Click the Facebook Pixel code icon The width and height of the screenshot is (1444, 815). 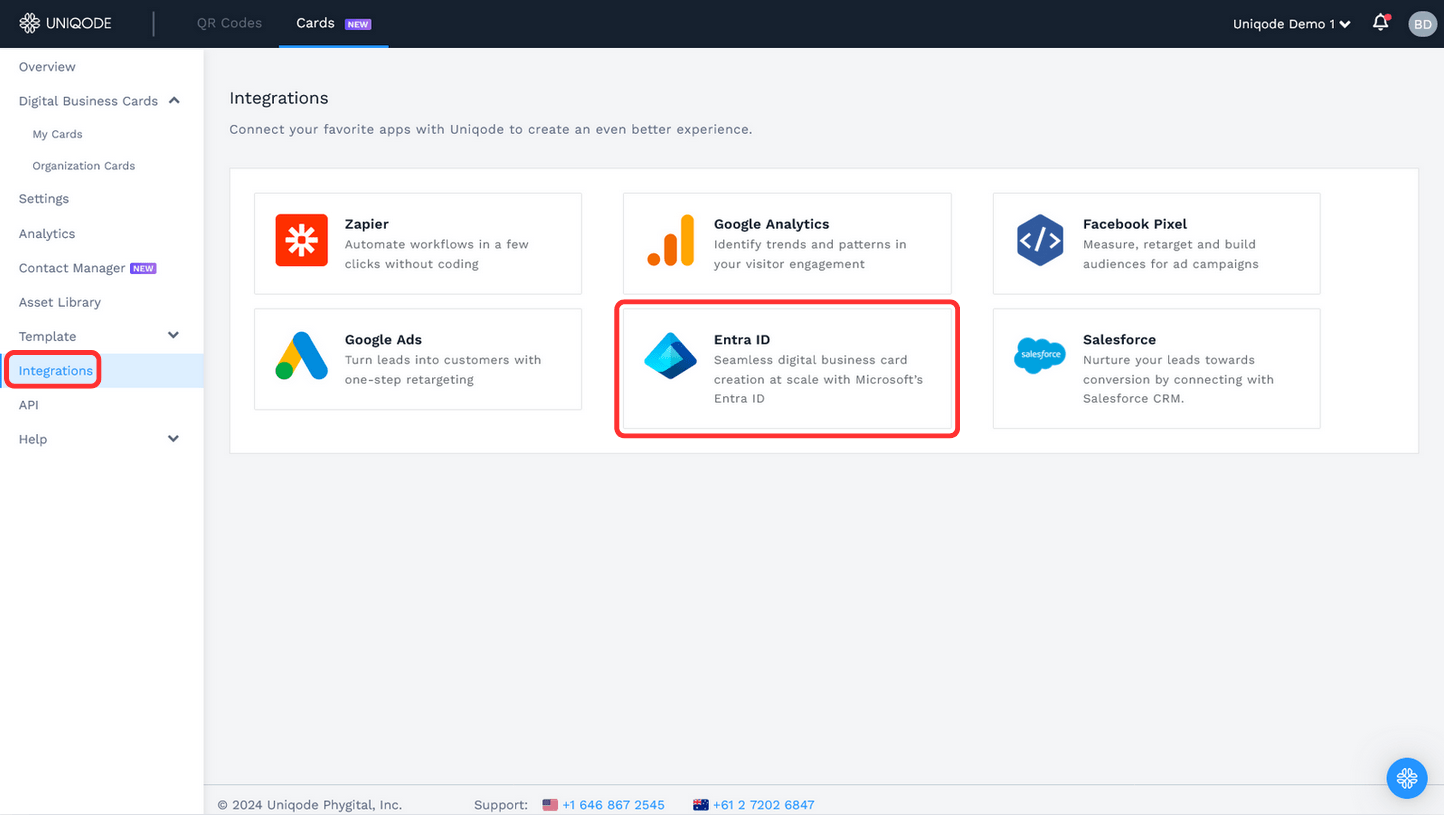tap(1040, 240)
